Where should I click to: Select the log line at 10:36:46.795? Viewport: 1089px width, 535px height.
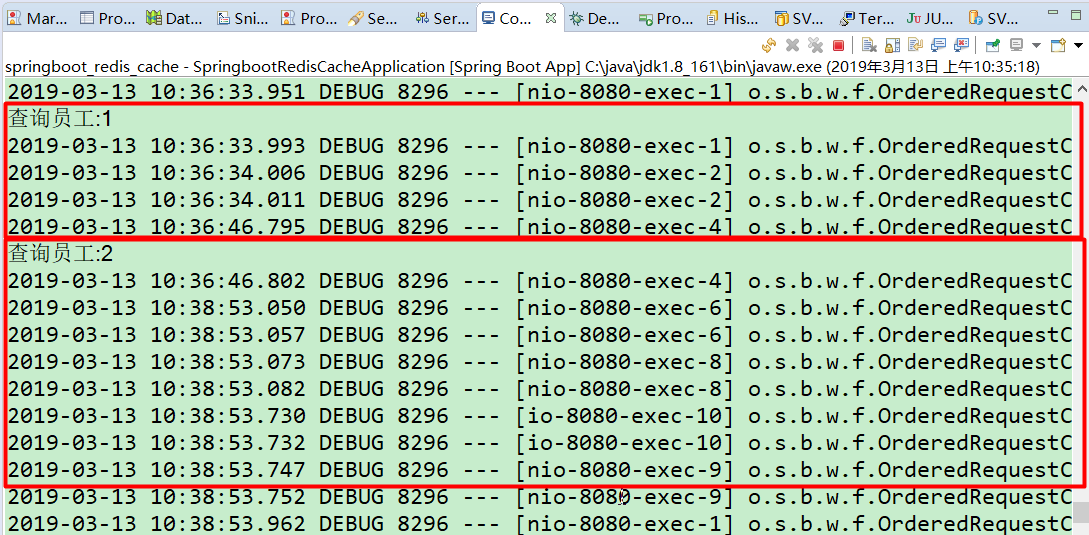click(539, 227)
